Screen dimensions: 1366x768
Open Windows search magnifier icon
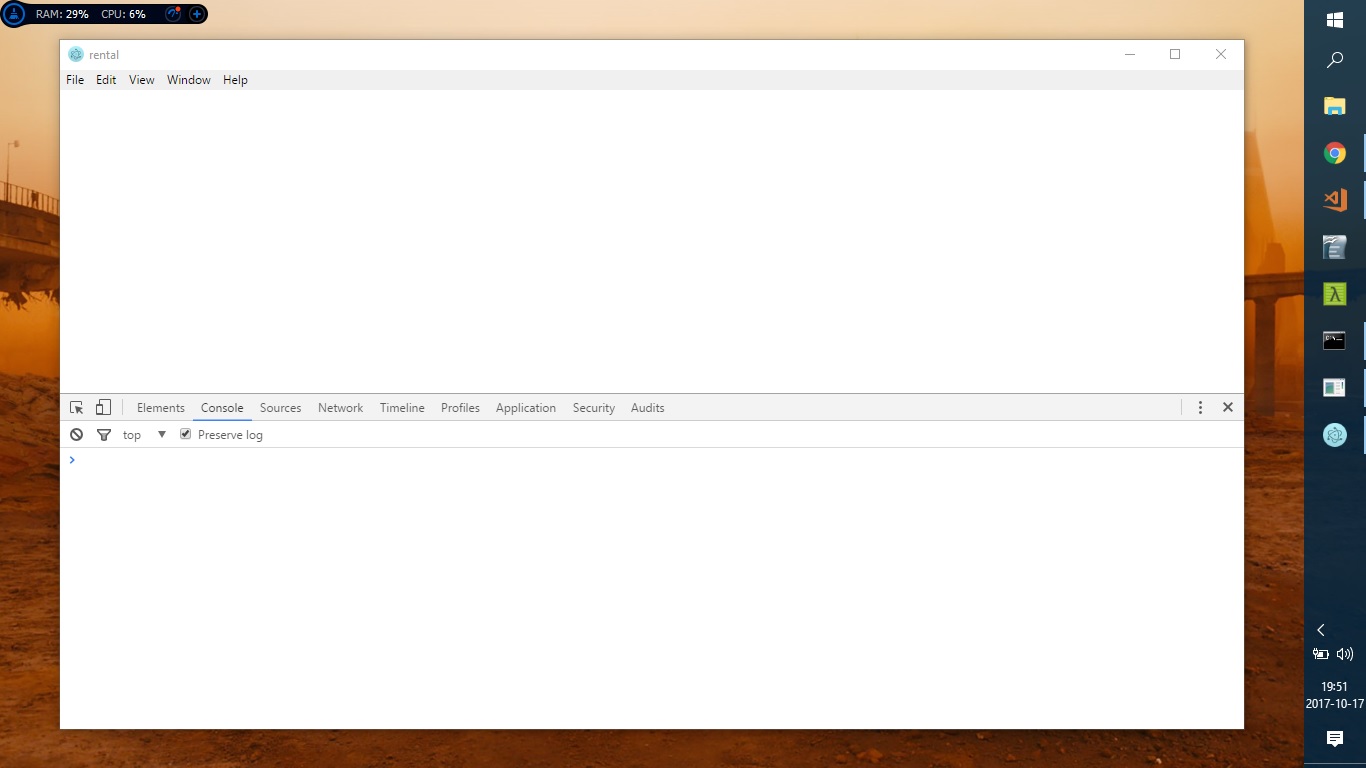[1334, 60]
